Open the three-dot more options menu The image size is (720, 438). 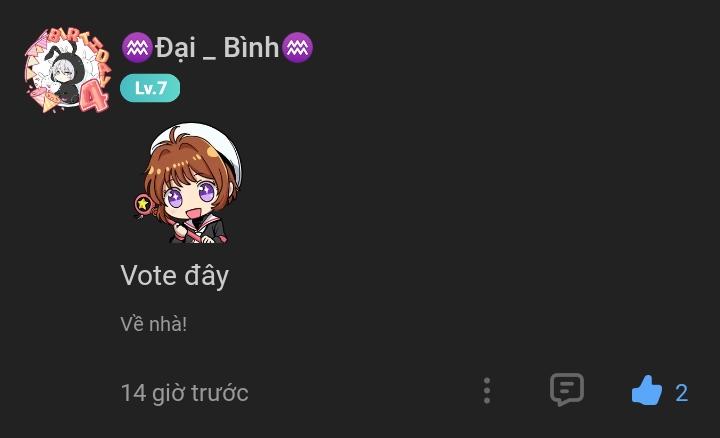487,391
